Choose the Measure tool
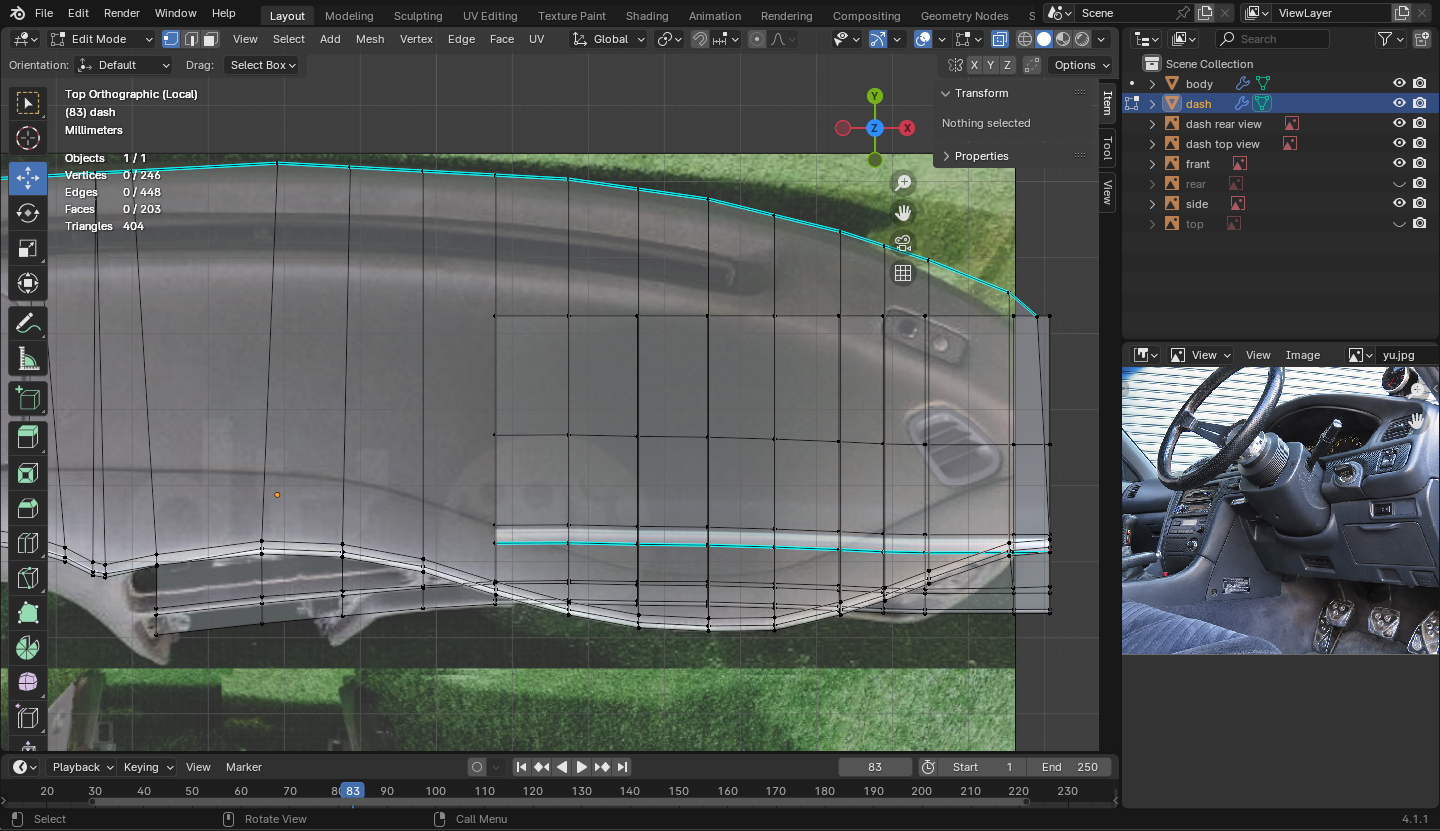This screenshot has height=831, width=1440. [x=28, y=359]
